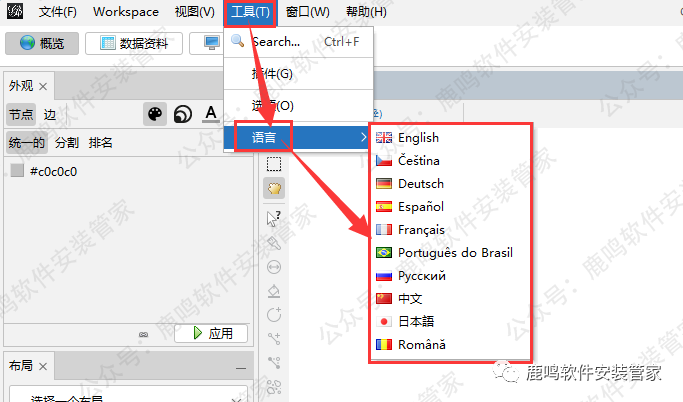683x402 pixels.
Task: Click the 应用 (Apply) button
Action: point(211,333)
